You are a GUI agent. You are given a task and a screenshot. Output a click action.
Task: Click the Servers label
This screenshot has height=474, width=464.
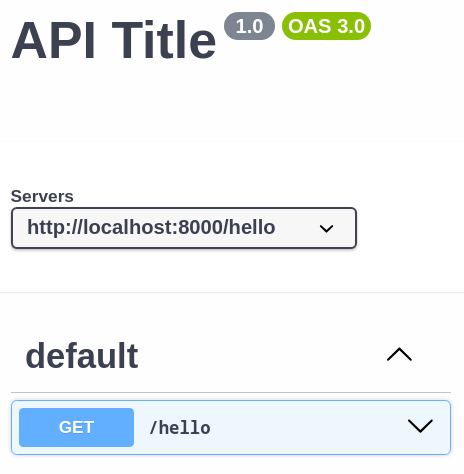(42, 196)
